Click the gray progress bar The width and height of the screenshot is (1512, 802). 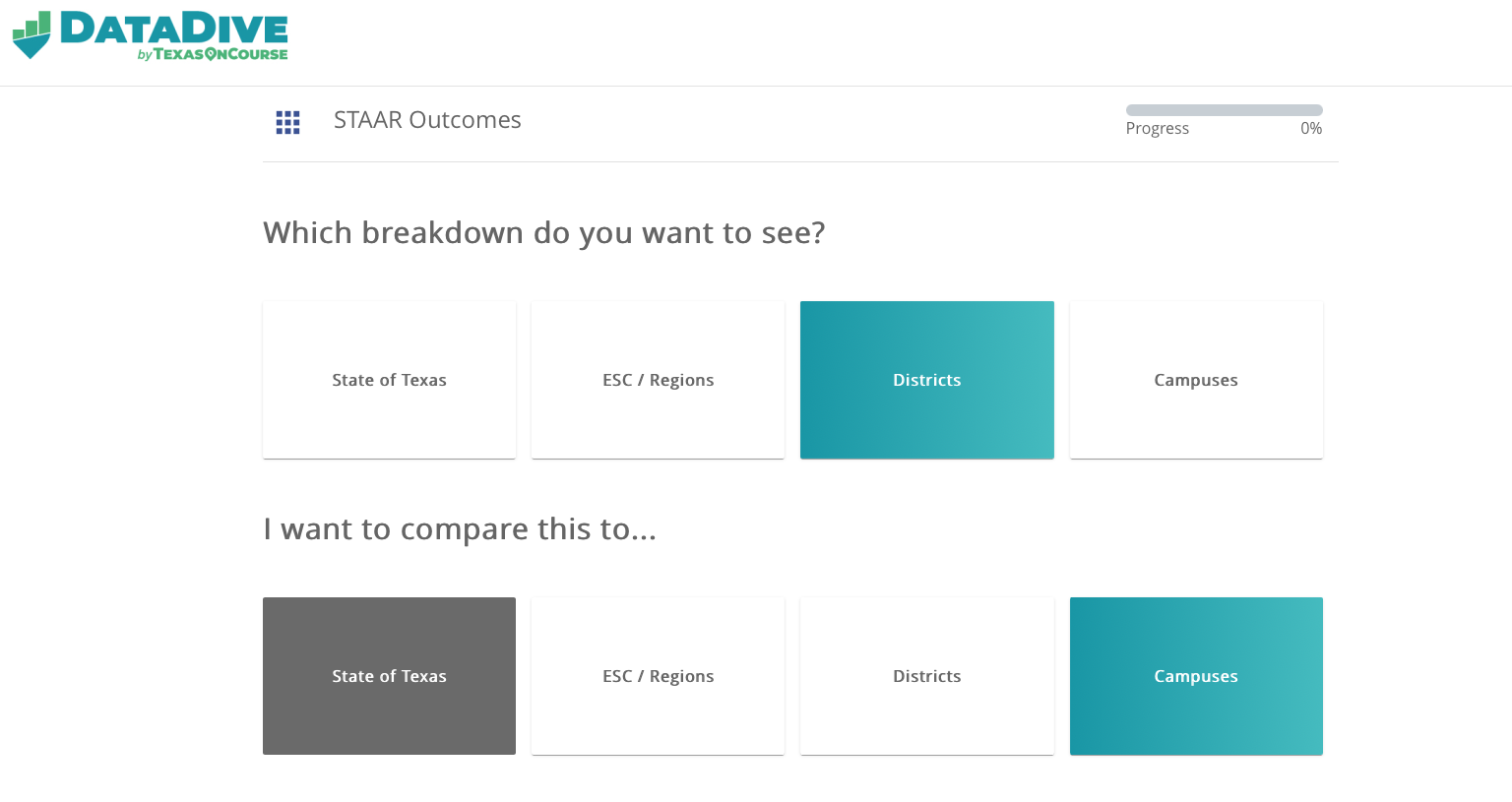pyautogui.click(x=1224, y=110)
